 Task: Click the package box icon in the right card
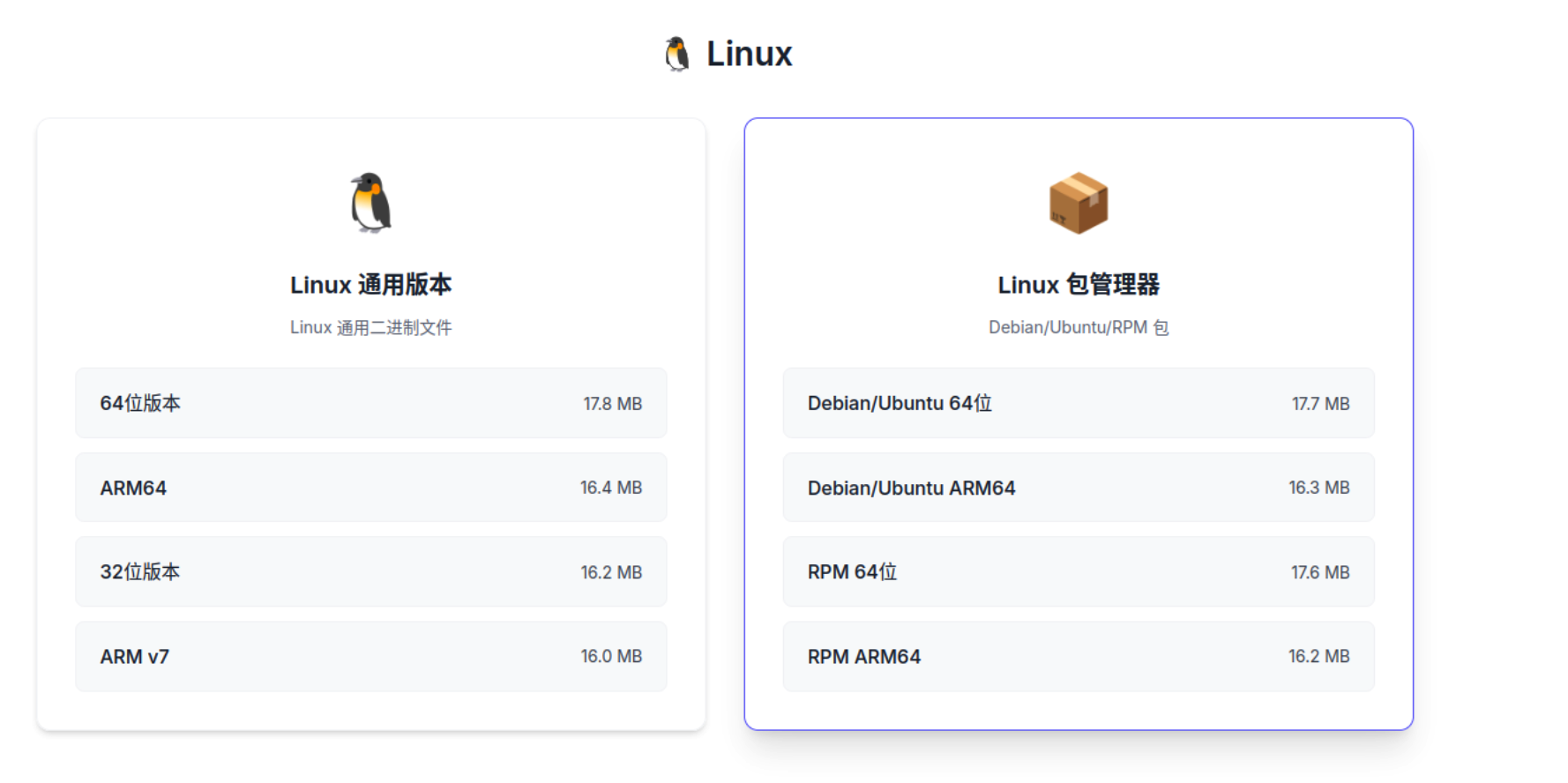pos(1078,203)
